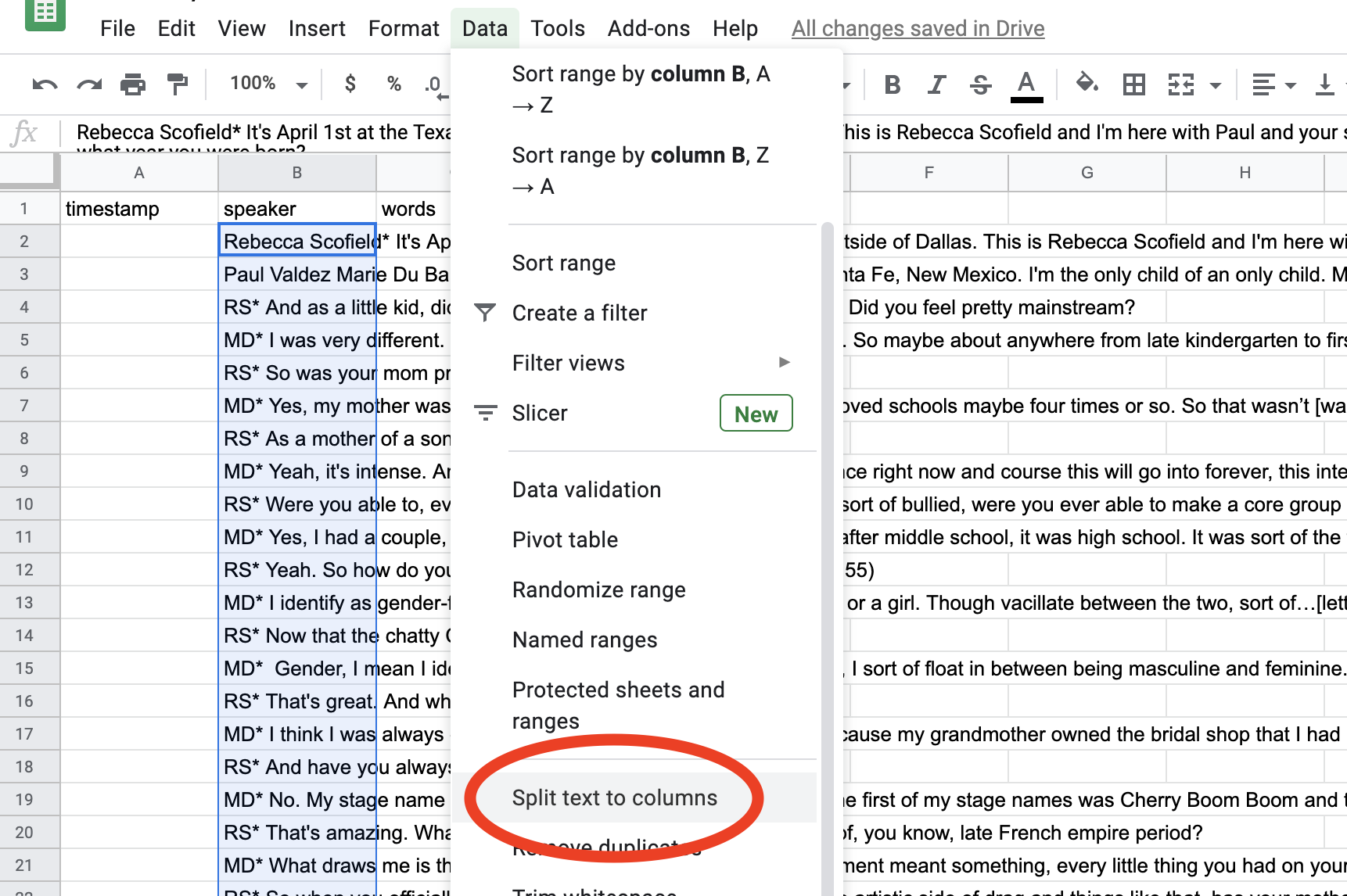Apply currency format using the dollar icon
This screenshot has height=896, width=1347.
[x=350, y=84]
